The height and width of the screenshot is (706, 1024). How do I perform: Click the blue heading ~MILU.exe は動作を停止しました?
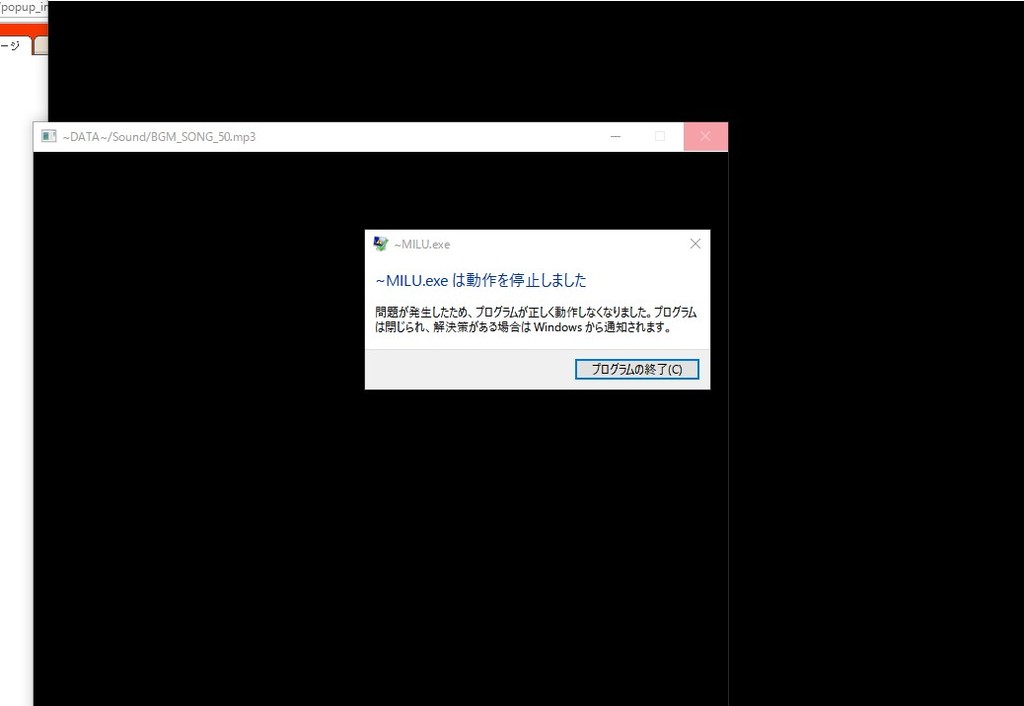pos(480,280)
